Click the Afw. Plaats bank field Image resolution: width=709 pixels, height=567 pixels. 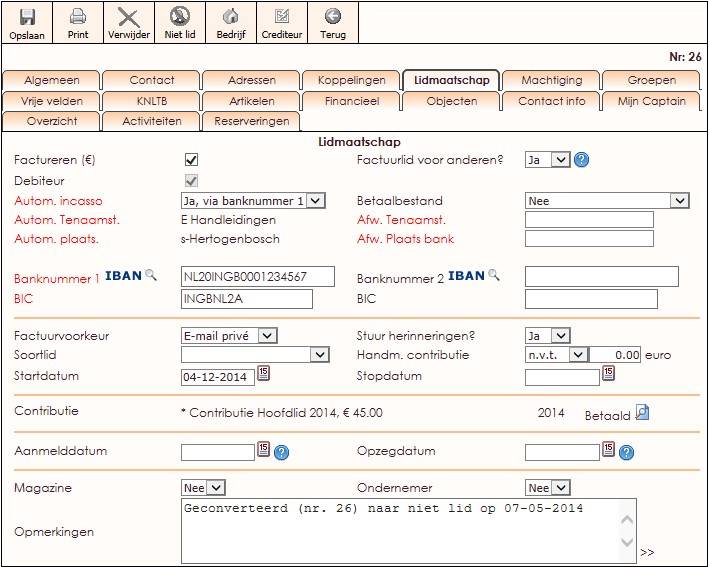[x=589, y=239]
